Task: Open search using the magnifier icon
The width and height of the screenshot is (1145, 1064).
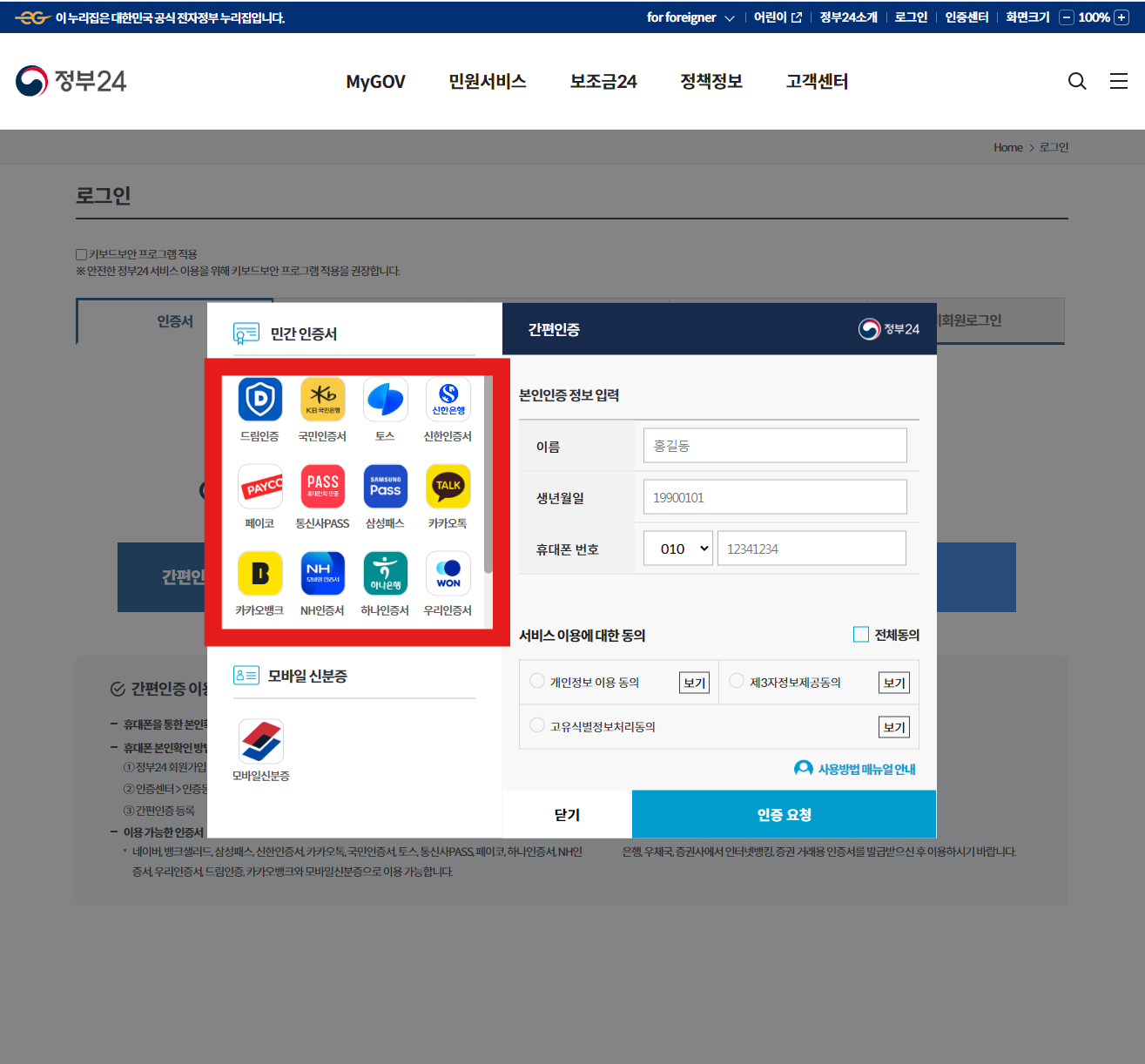Action: [1077, 81]
